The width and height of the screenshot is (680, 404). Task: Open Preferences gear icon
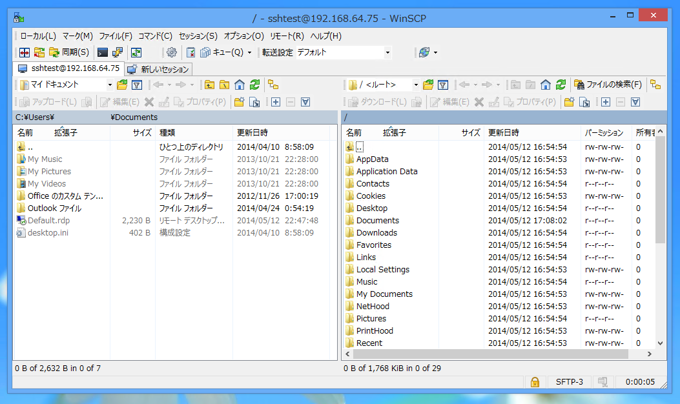(x=171, y=52)
